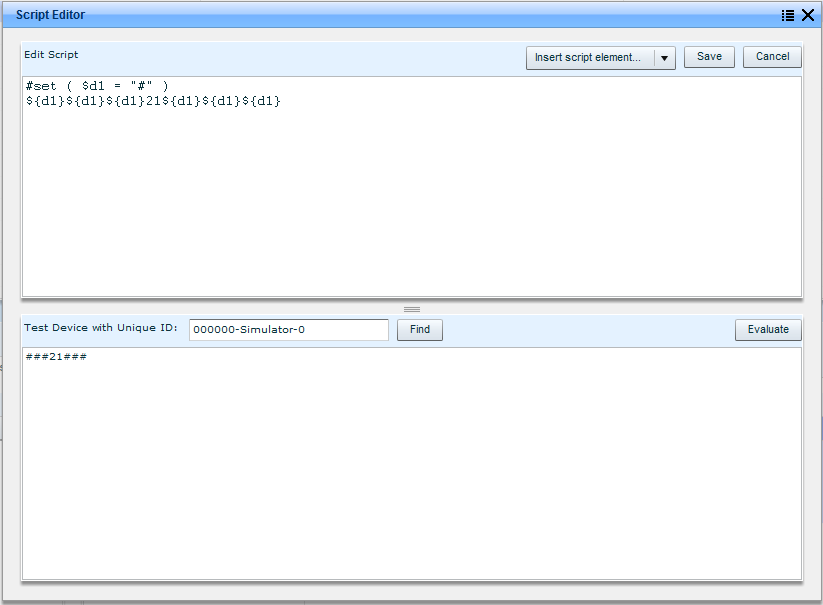The height and width of the screenshot is (605, 823).
Task: Place cursor at 21 in second script line
Action: point(154,101)
